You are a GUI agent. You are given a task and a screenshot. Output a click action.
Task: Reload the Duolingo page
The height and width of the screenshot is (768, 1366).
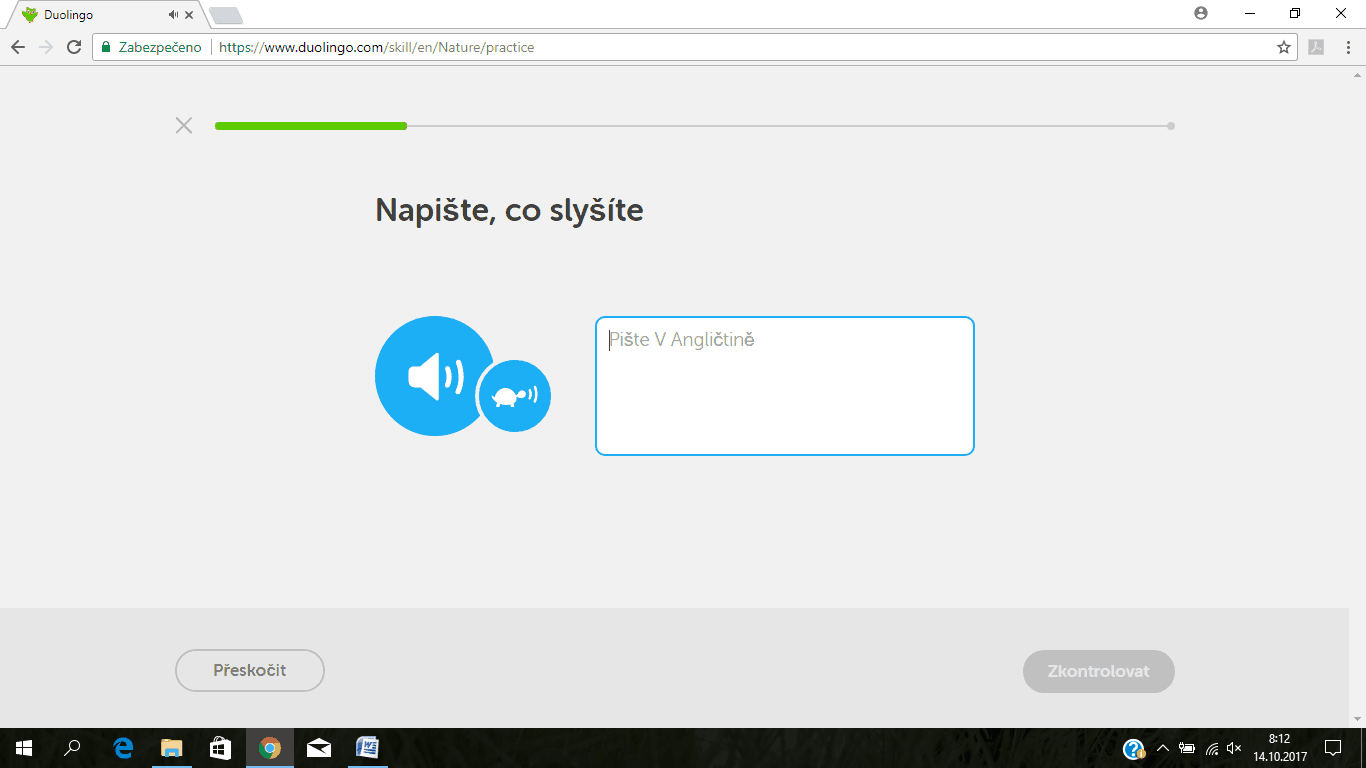pos(73,47)
